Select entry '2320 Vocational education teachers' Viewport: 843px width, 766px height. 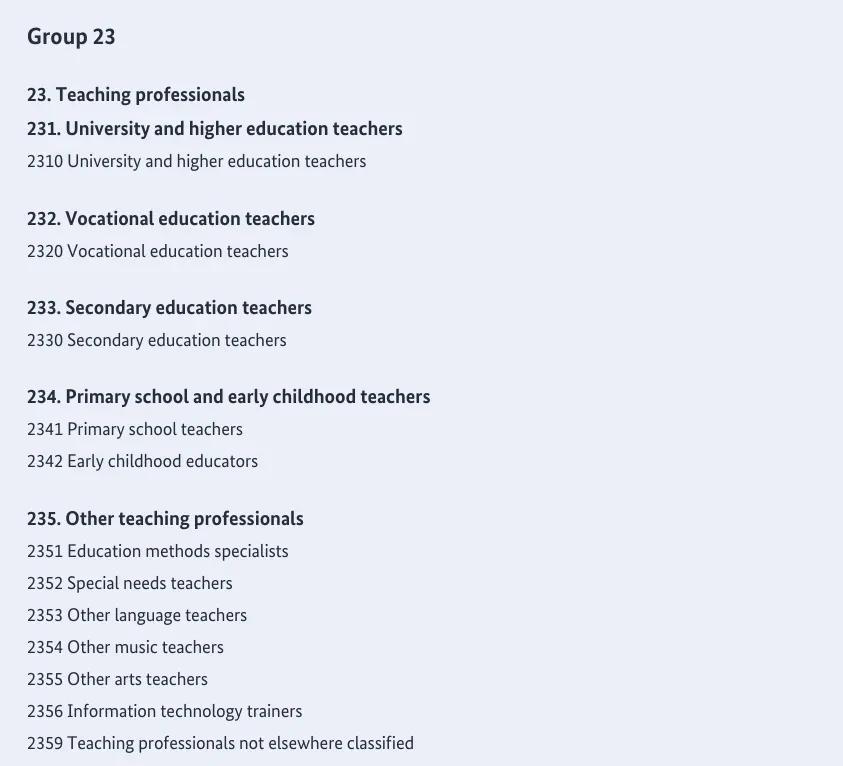[157, 251]
